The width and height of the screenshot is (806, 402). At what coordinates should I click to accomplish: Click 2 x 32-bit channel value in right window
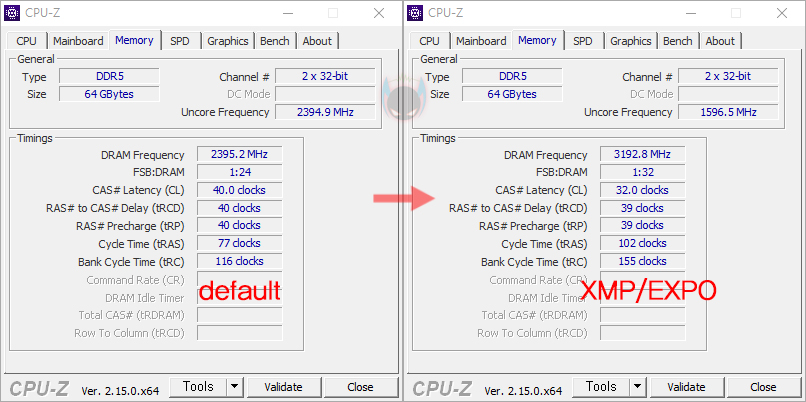728,77
